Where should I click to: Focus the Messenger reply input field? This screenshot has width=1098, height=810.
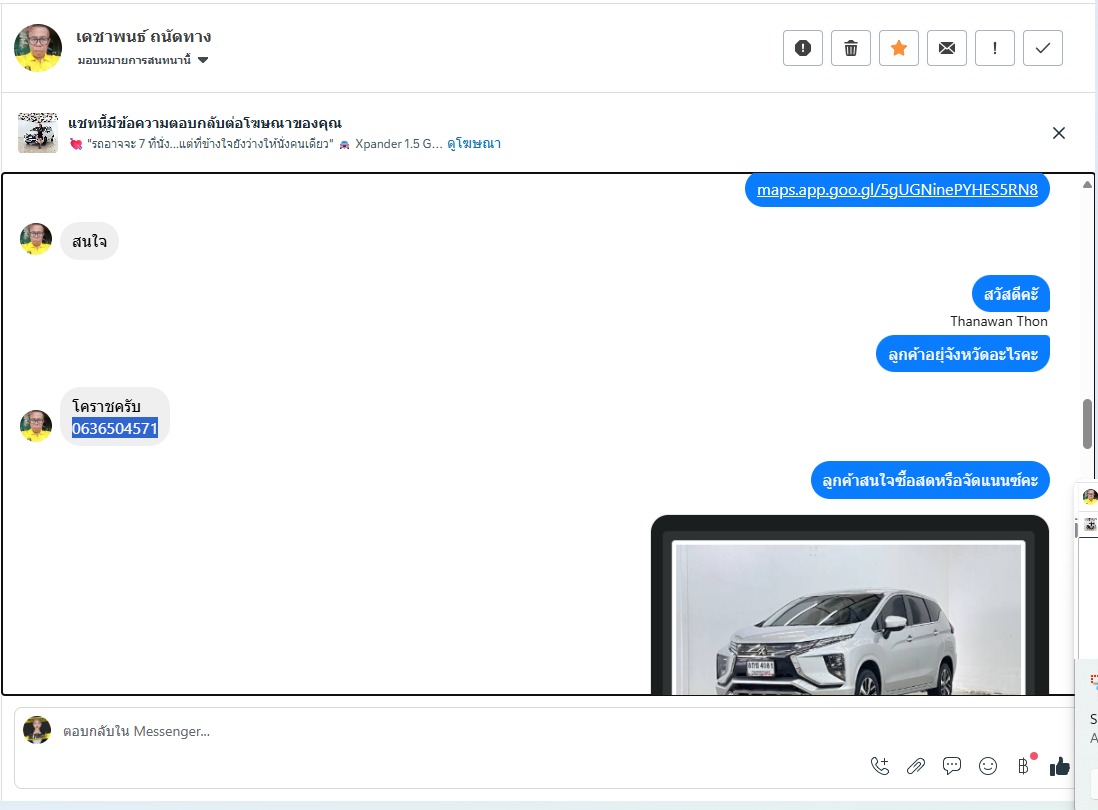pos(450,731)
